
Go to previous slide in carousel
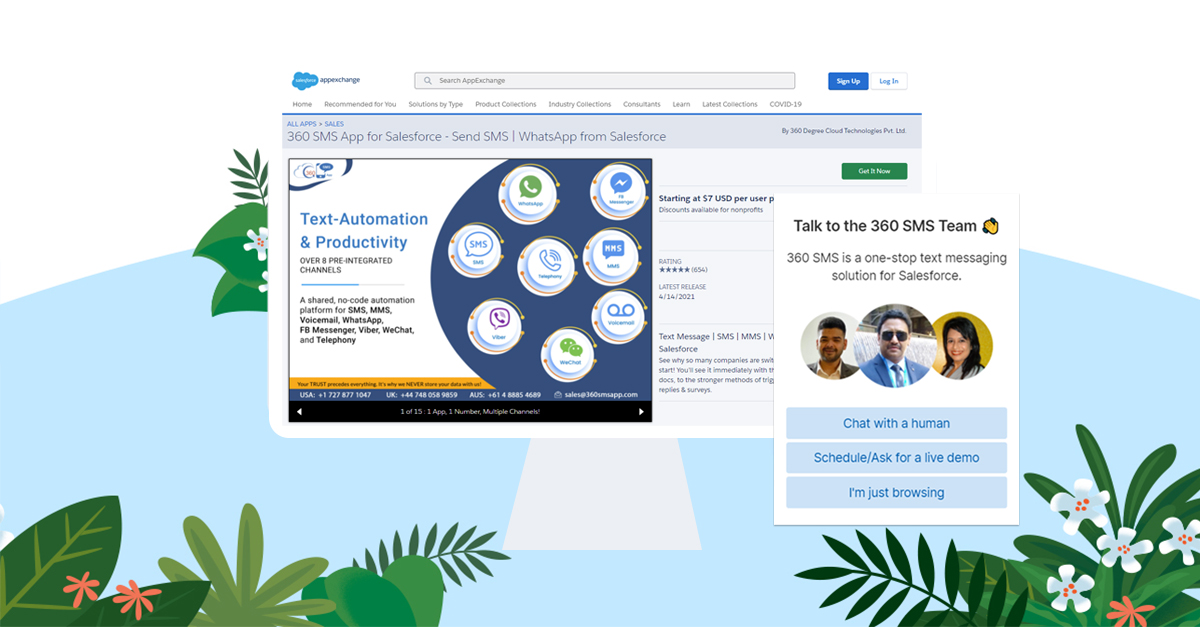click(x=299, y=412)
